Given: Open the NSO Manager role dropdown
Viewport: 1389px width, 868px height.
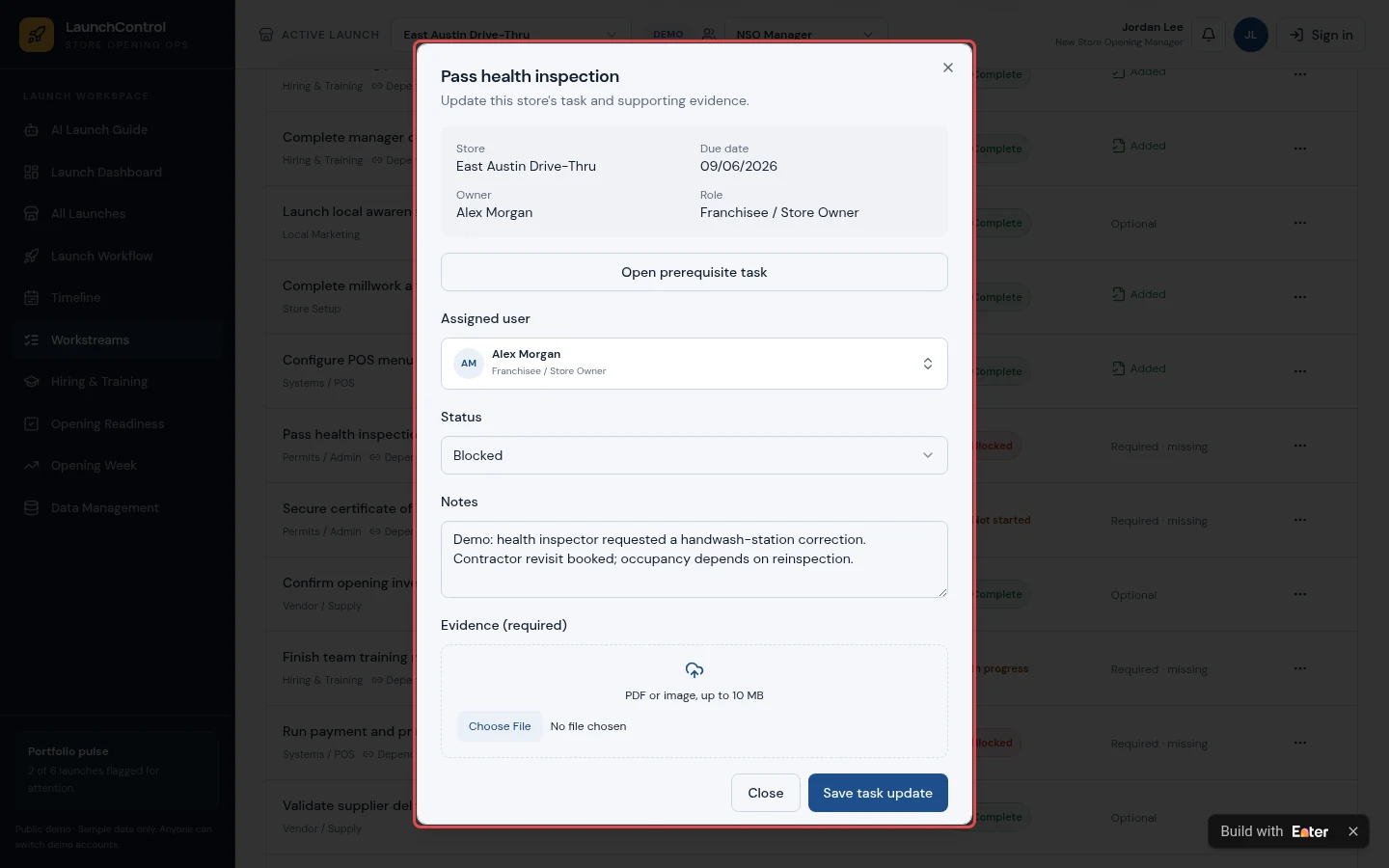Looking at the screenshot, I should coord(804,35).
